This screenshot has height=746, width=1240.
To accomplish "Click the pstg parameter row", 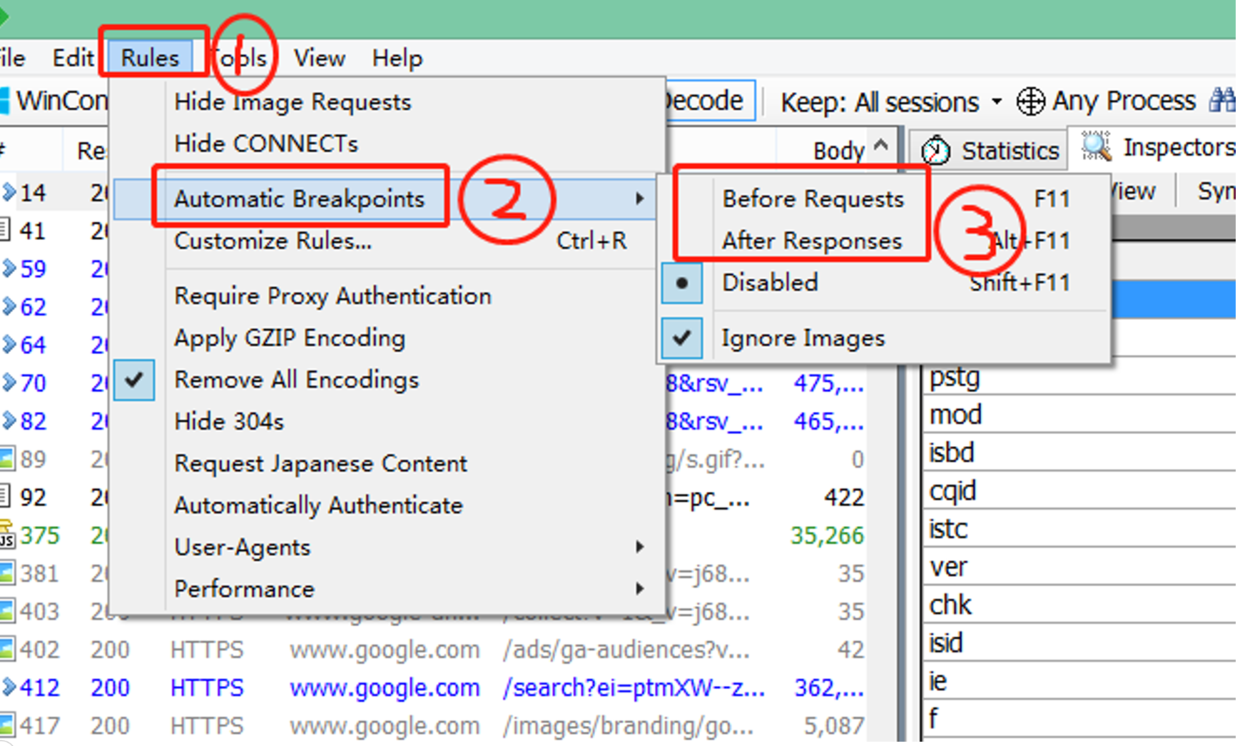I will click(1081, 378).
